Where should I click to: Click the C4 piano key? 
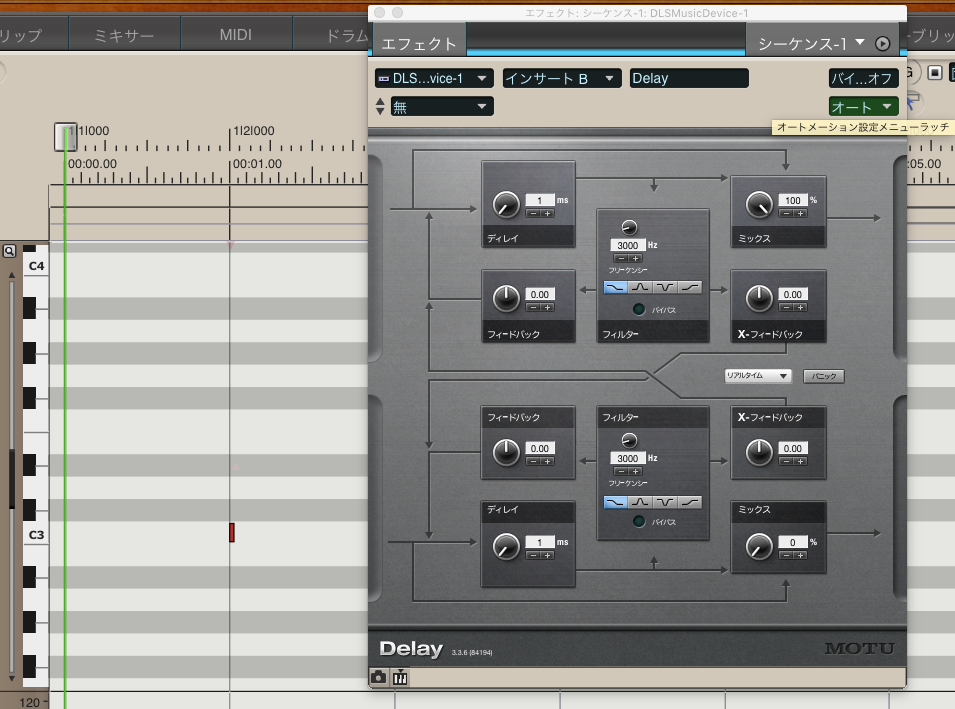[36, 266]
